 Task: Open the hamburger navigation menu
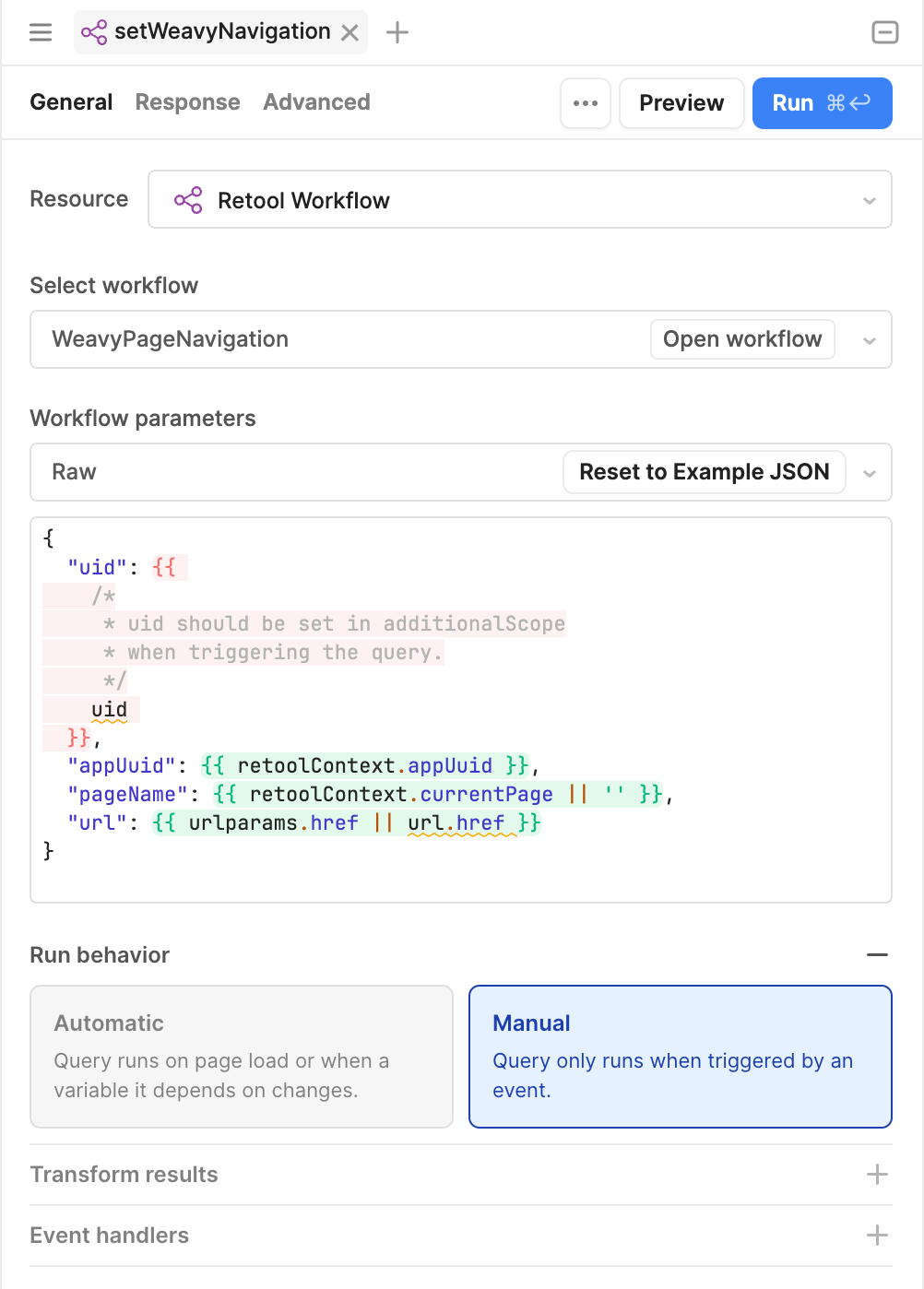(x=40, y=31)
